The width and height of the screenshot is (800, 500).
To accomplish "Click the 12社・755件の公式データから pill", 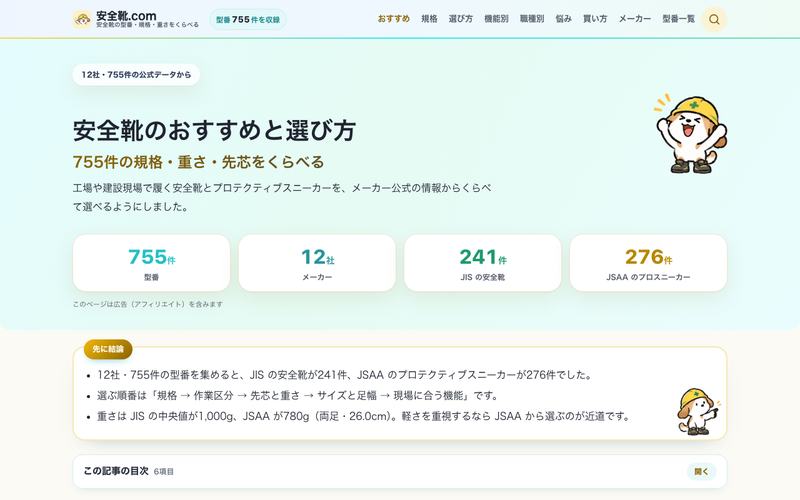I will 136,74.
